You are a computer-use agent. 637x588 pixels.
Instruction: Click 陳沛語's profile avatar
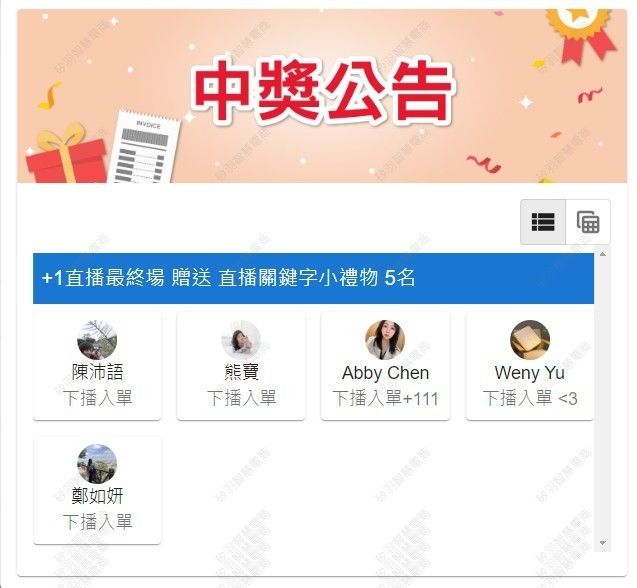click(x=97, y=340)
